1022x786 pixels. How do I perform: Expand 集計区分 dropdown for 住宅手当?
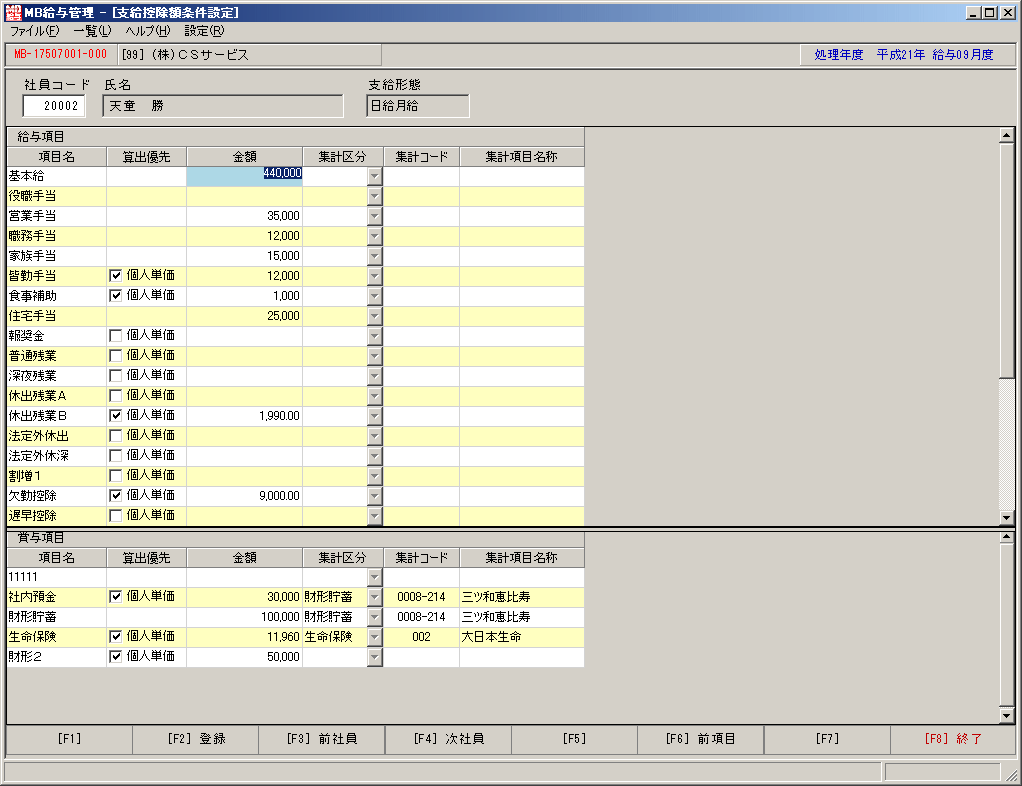click(374, 316)
